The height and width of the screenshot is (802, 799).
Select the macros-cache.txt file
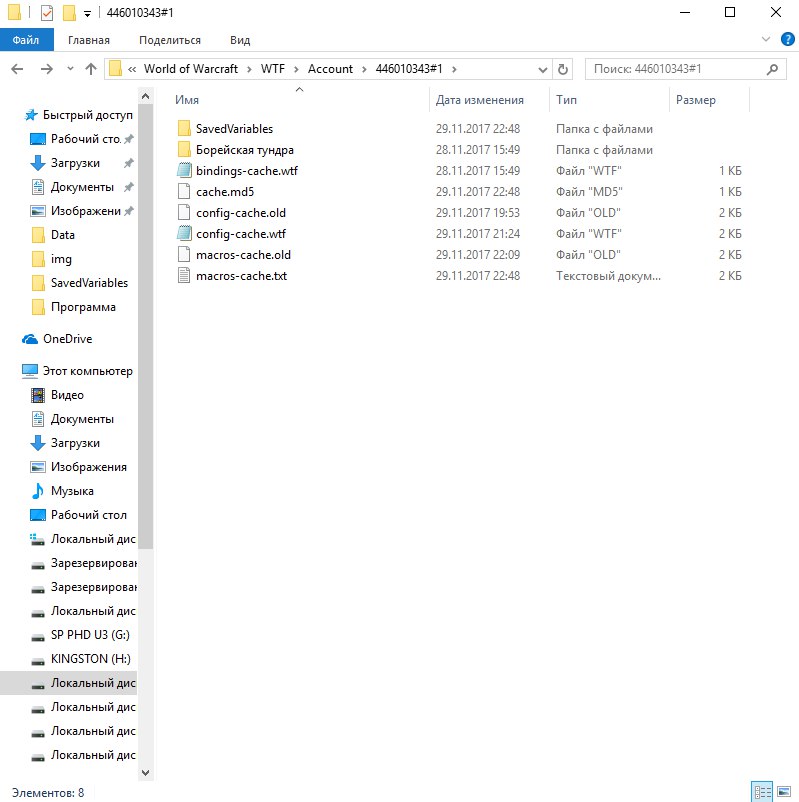point(241,276)
